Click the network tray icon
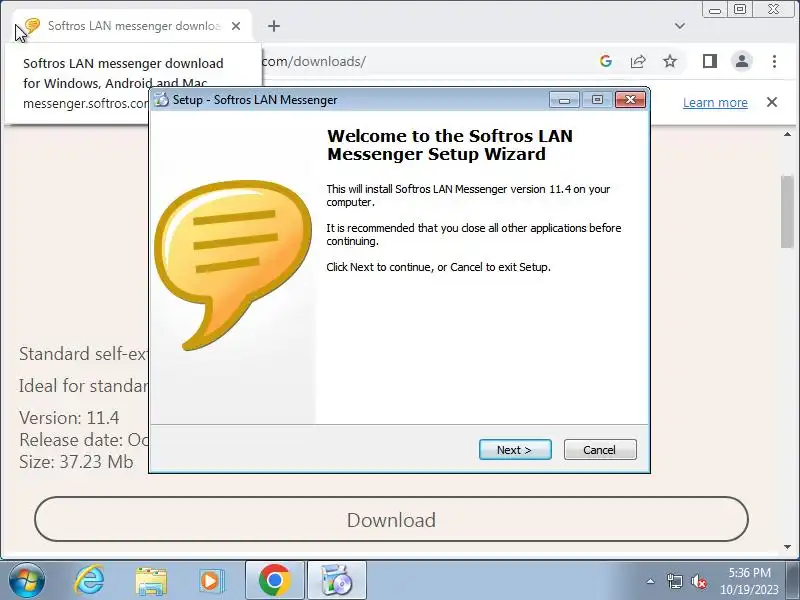This screenshot has width=800, height=600. 674,581
